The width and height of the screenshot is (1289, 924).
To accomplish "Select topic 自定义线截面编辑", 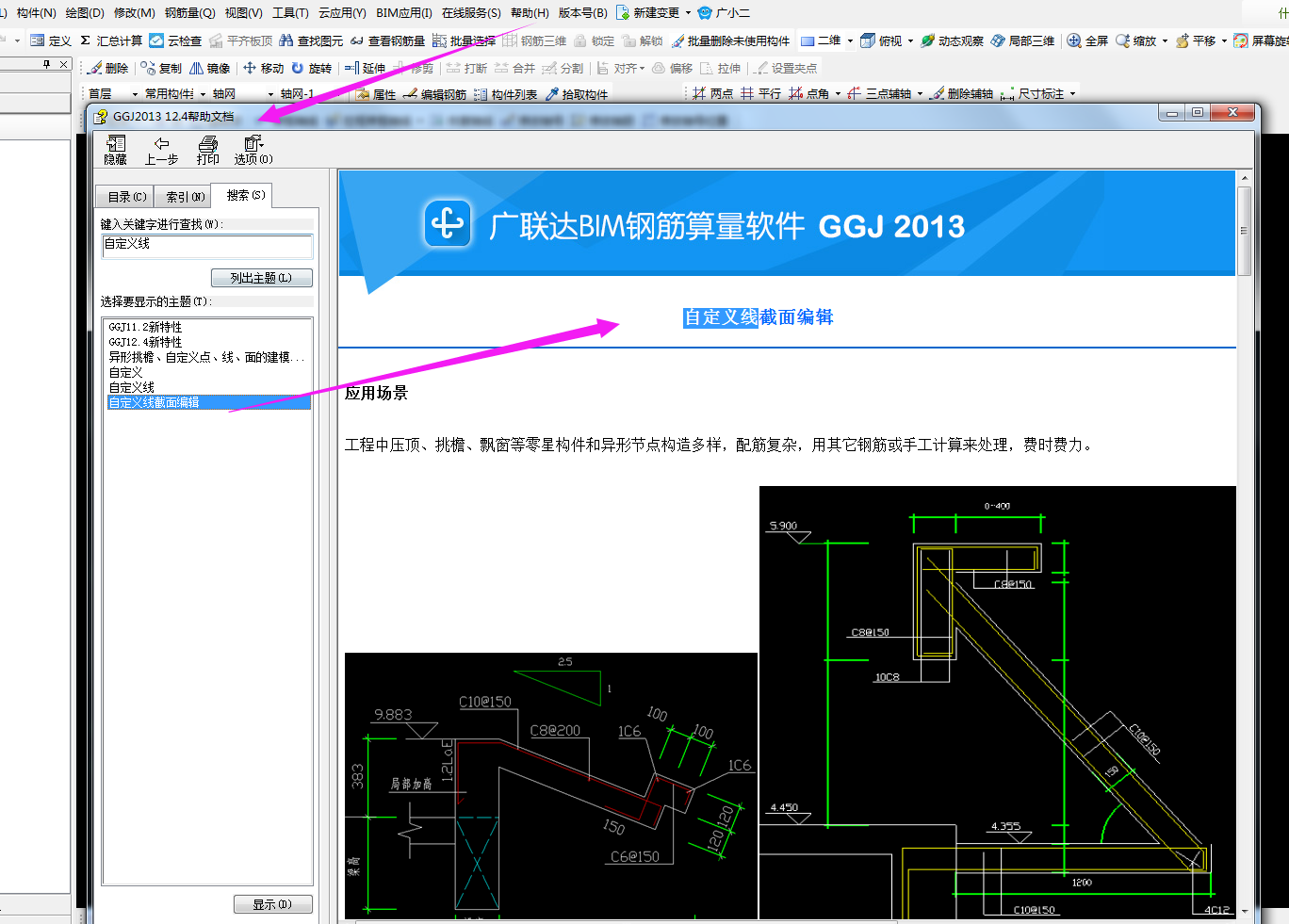I will [209, 402].
